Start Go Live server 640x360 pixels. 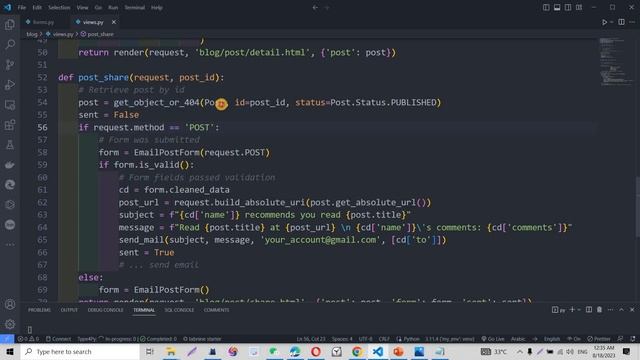(493, 339)
